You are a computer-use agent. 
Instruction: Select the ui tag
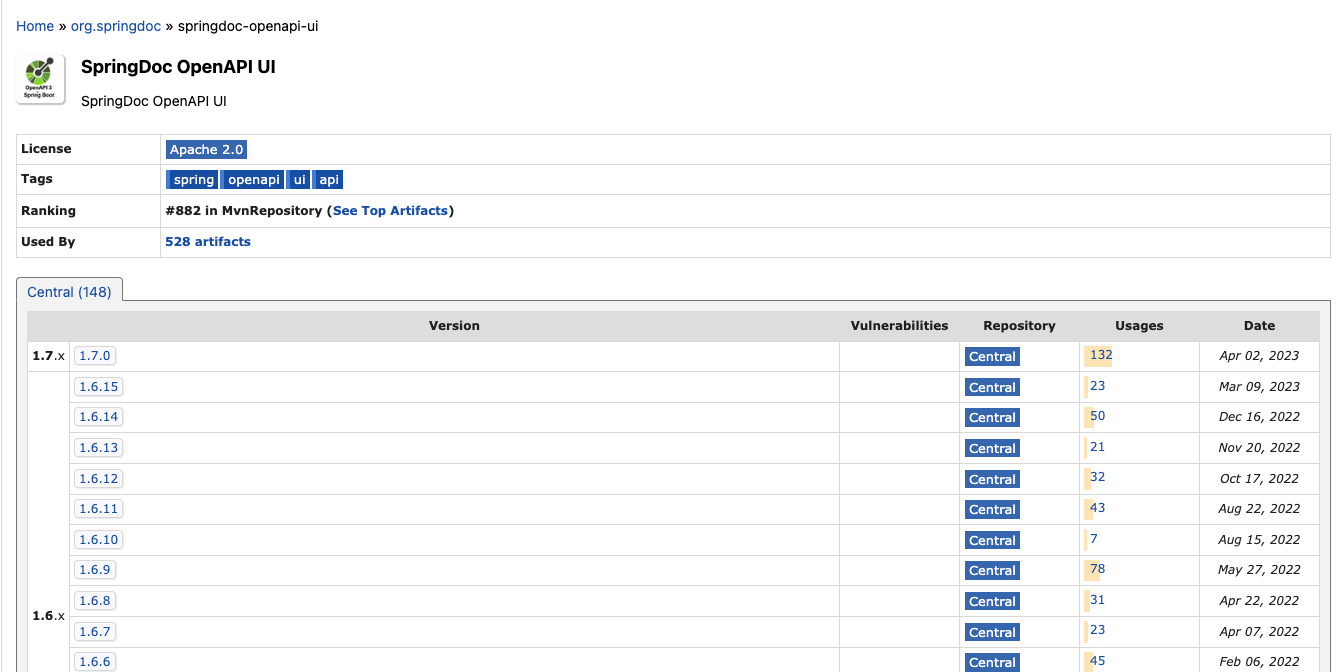point(299,180)
